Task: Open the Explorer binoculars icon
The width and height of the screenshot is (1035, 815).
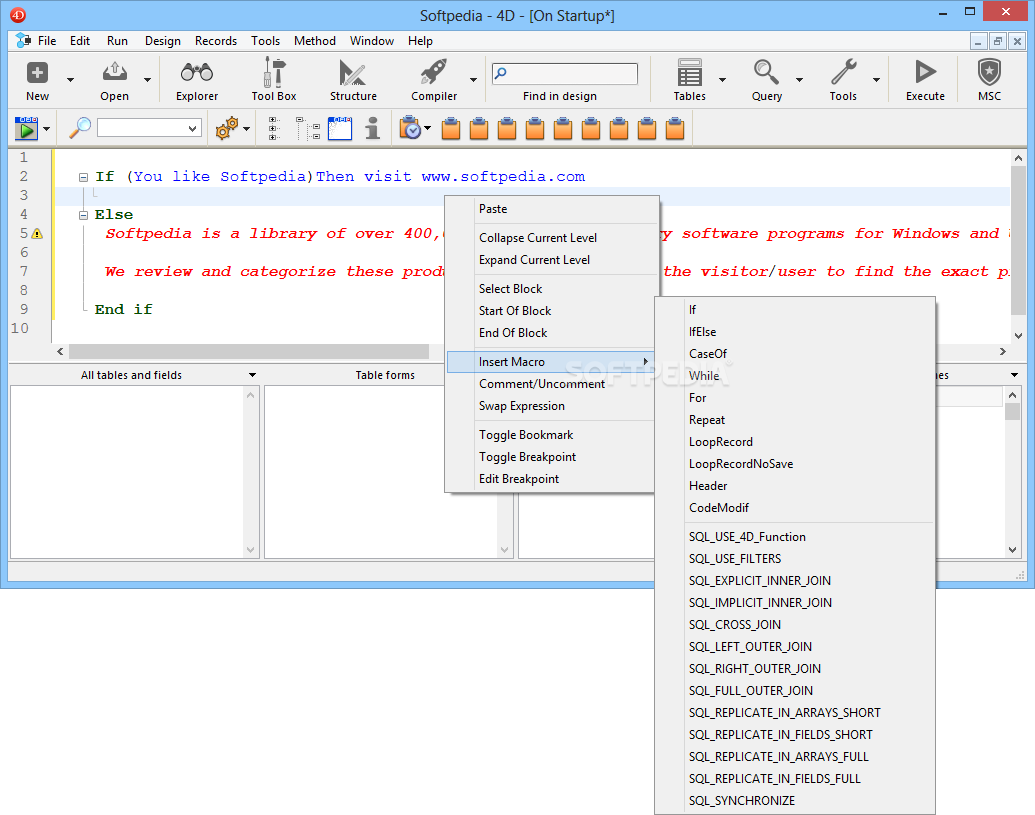Action: pyautogui.click(x=197, y=73)
